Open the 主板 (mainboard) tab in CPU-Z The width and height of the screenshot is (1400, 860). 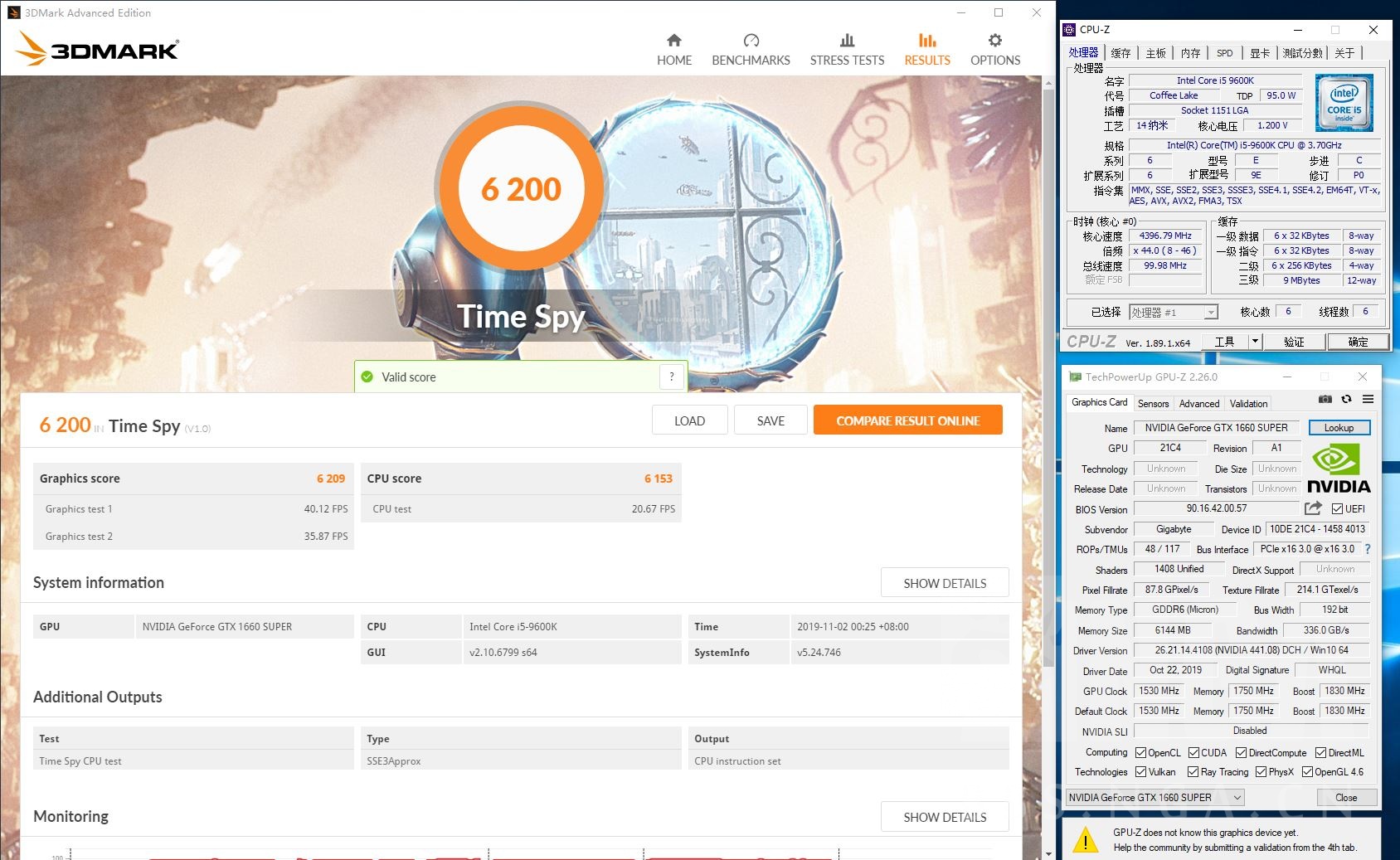point(1155,53)
